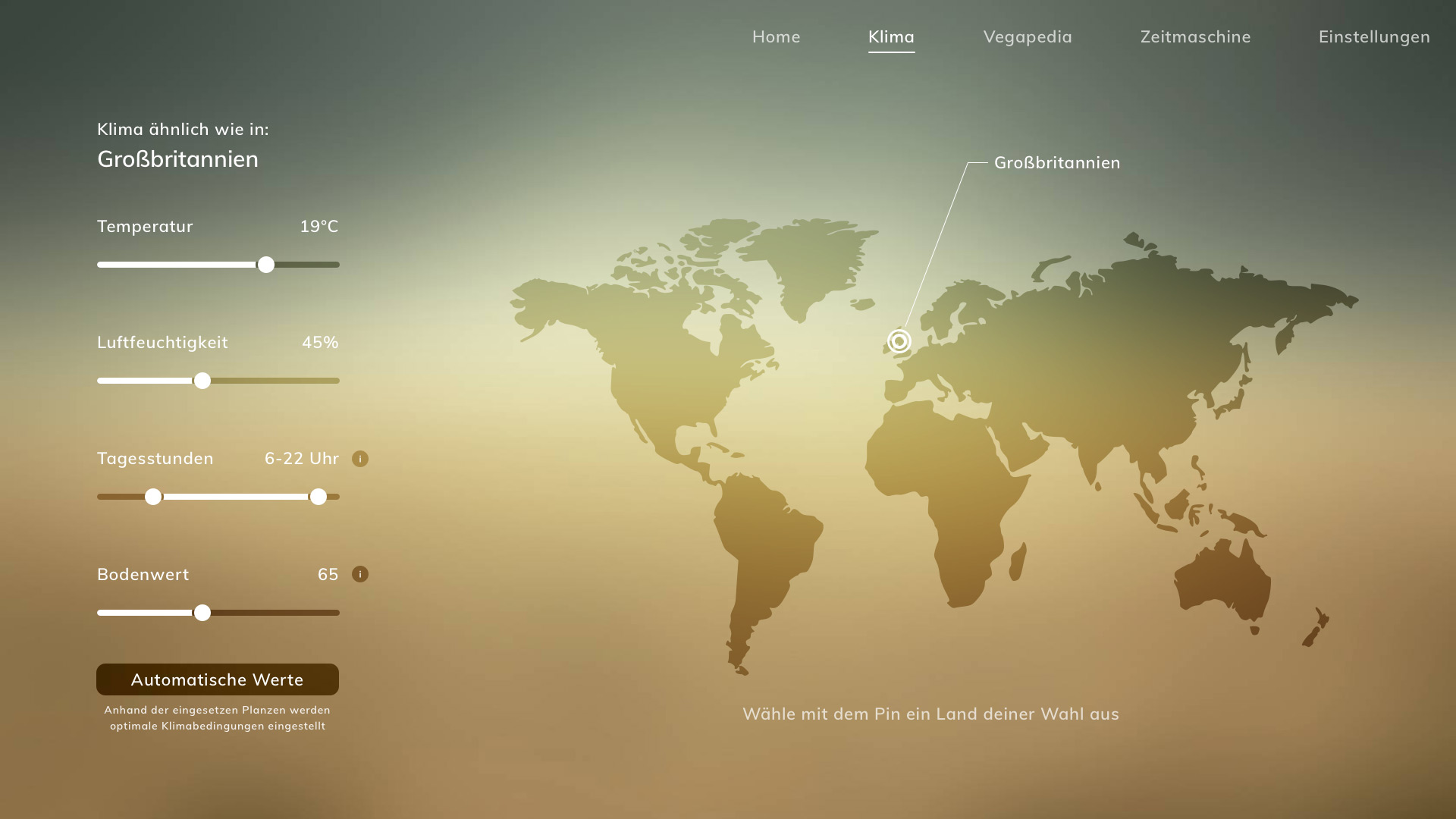Click the Bodenwert value 65
1456x819 pixels.
(x=328, y=574)
